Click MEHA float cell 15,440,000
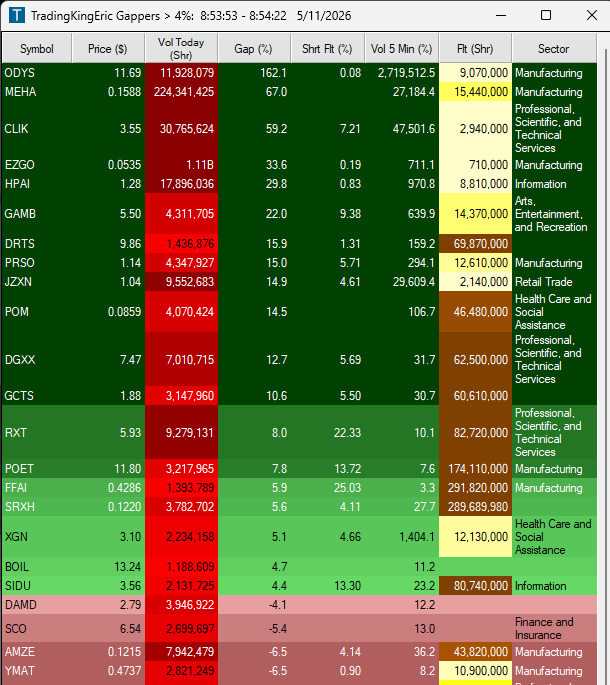The image size is (610, 685). (475, 92)
